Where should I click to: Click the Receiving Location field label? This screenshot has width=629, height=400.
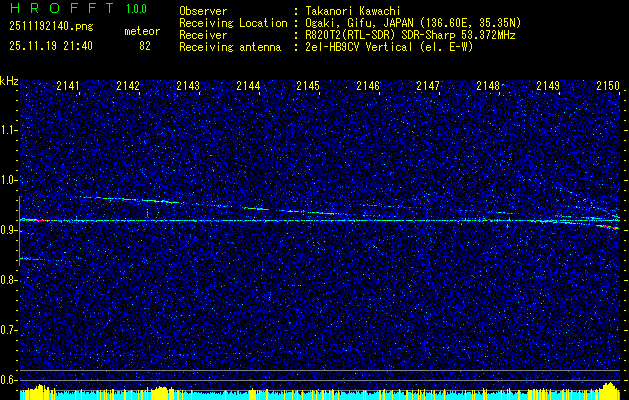point(233,23)
